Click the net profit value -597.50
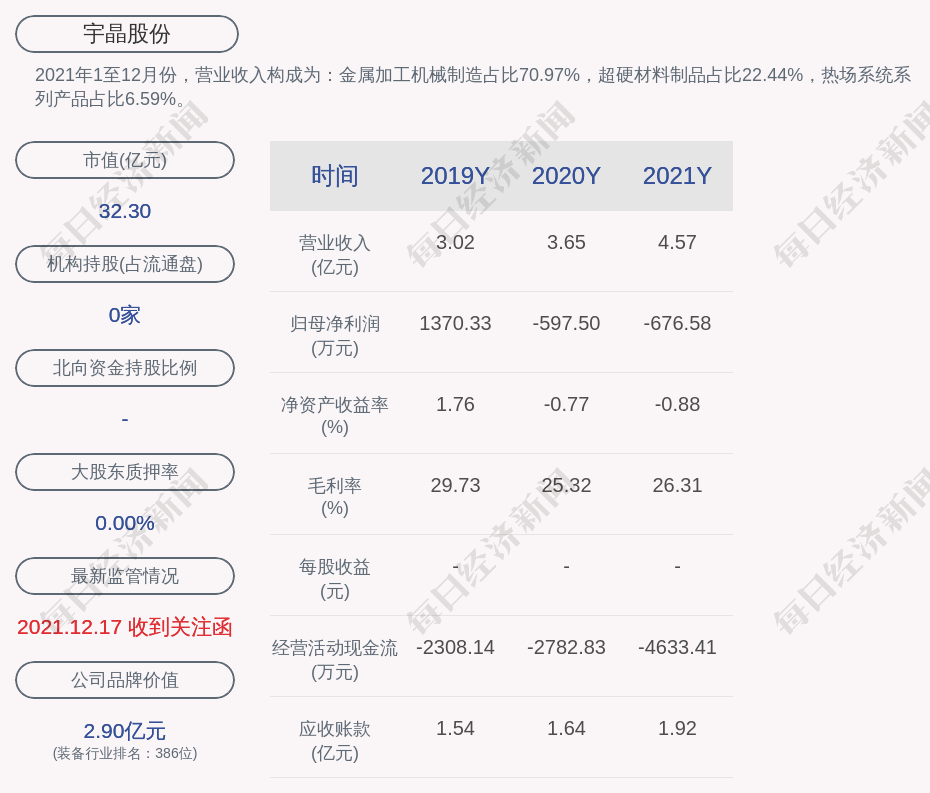The width and height of the screenshot is (930, 793). [x=566, y=323]
